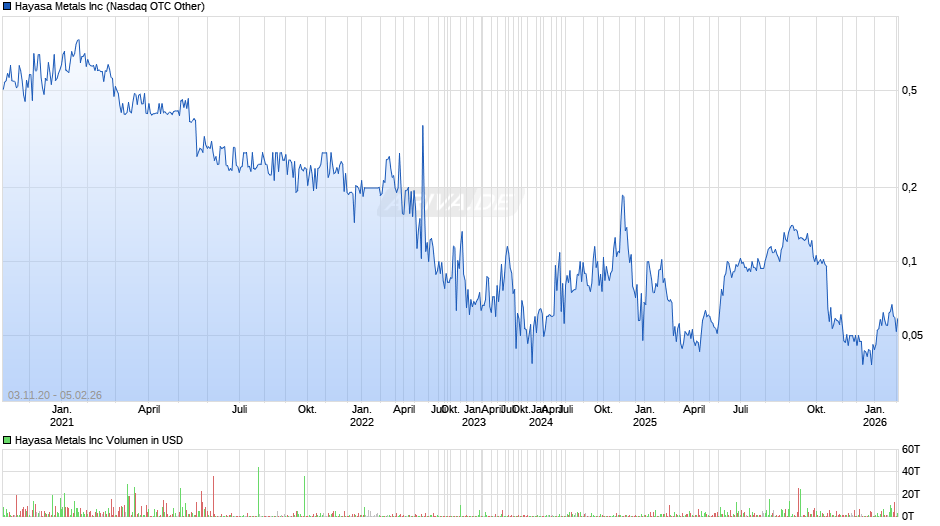
Task: Click the price spike peak in spring 2022
Action: (423, 127)
